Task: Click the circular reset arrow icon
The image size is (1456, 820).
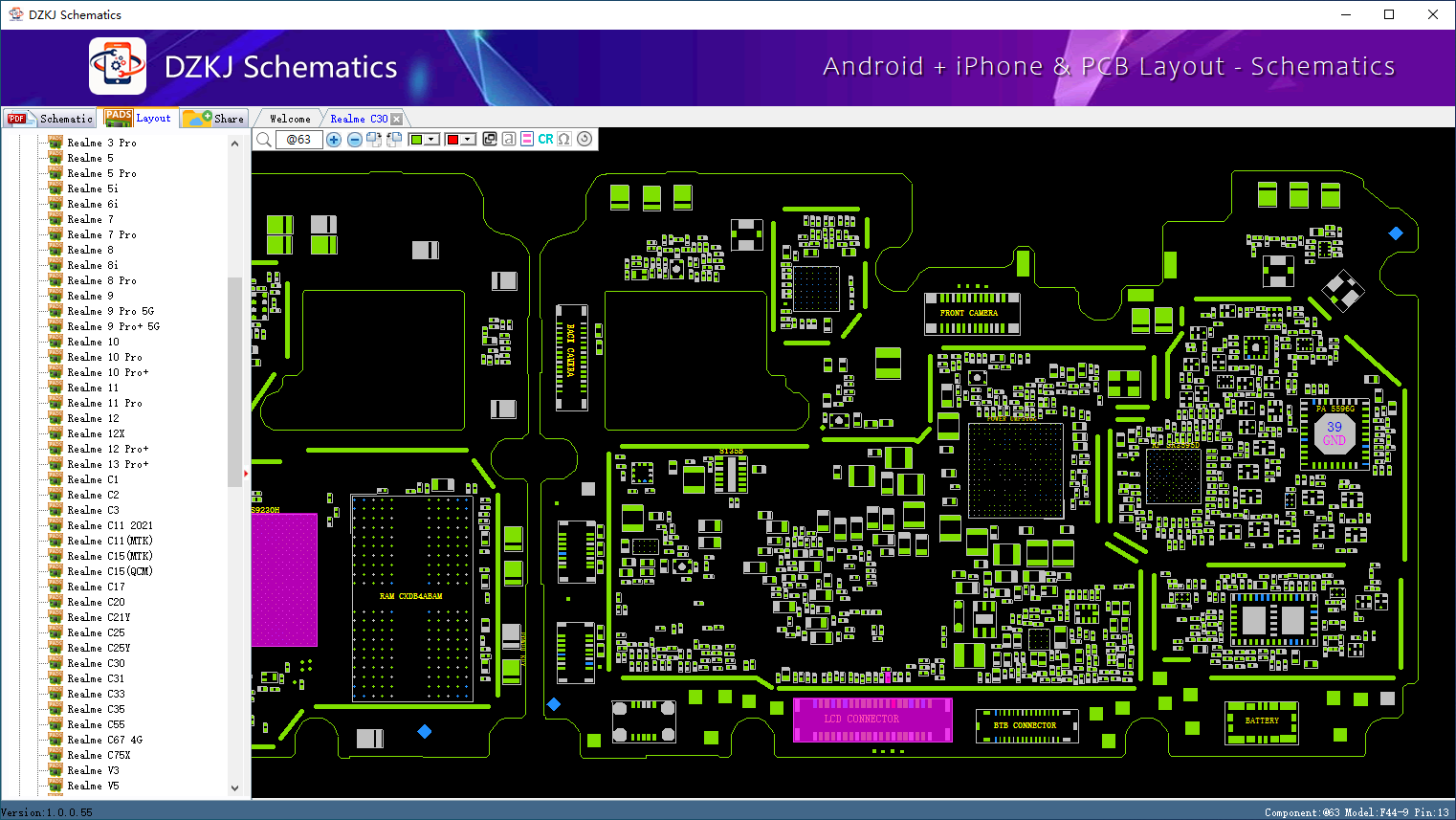Action: (585, 139)
